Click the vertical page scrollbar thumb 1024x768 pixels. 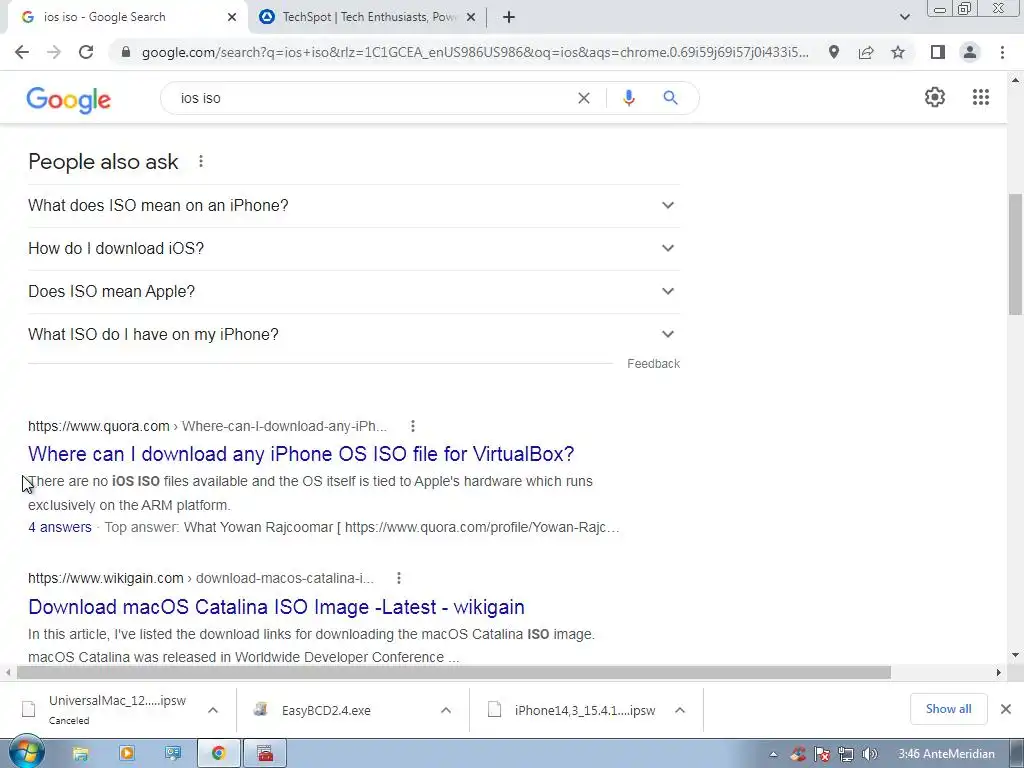pos(1015,255)
